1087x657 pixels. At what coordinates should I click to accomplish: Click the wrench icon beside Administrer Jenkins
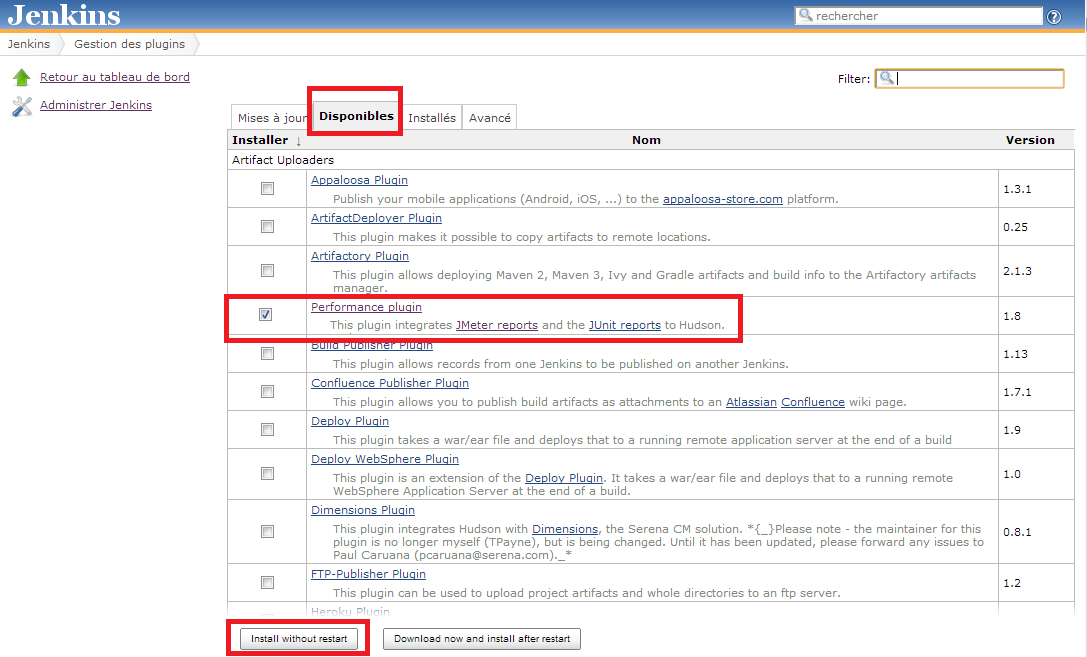[21, 104]
